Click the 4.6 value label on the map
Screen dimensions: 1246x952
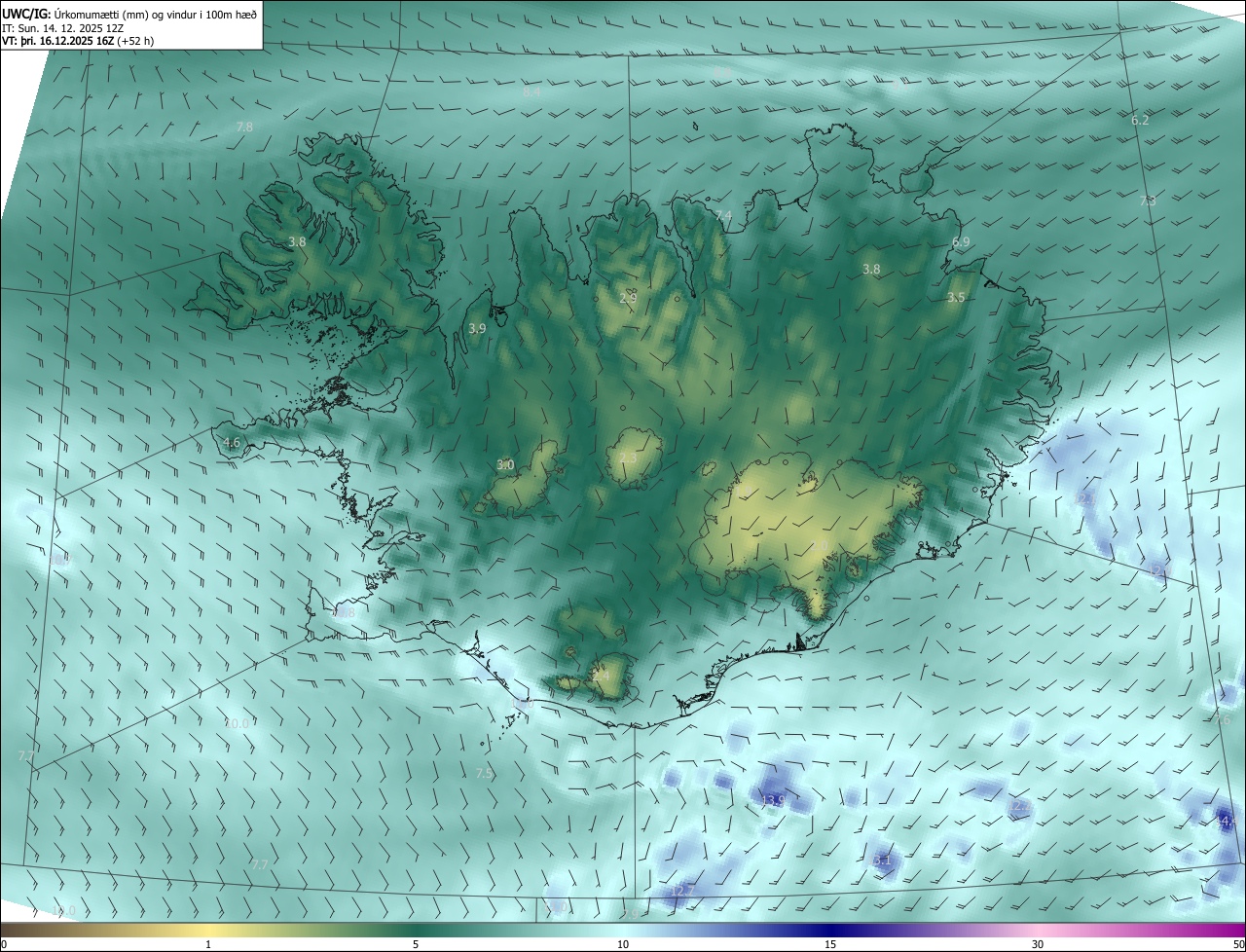tap(232, 442)
